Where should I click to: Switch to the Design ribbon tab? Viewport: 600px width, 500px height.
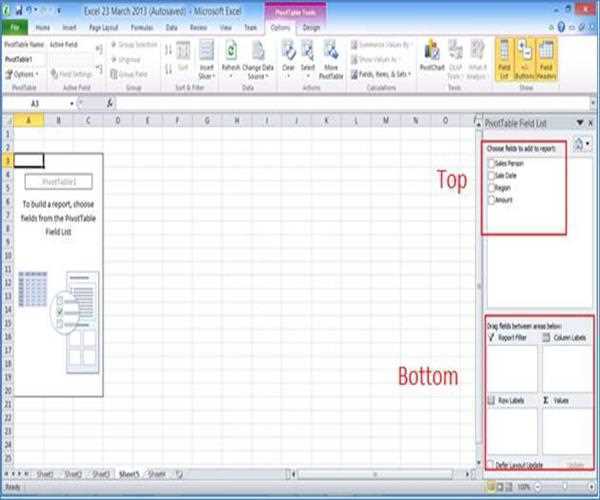[x=311, y=28]
